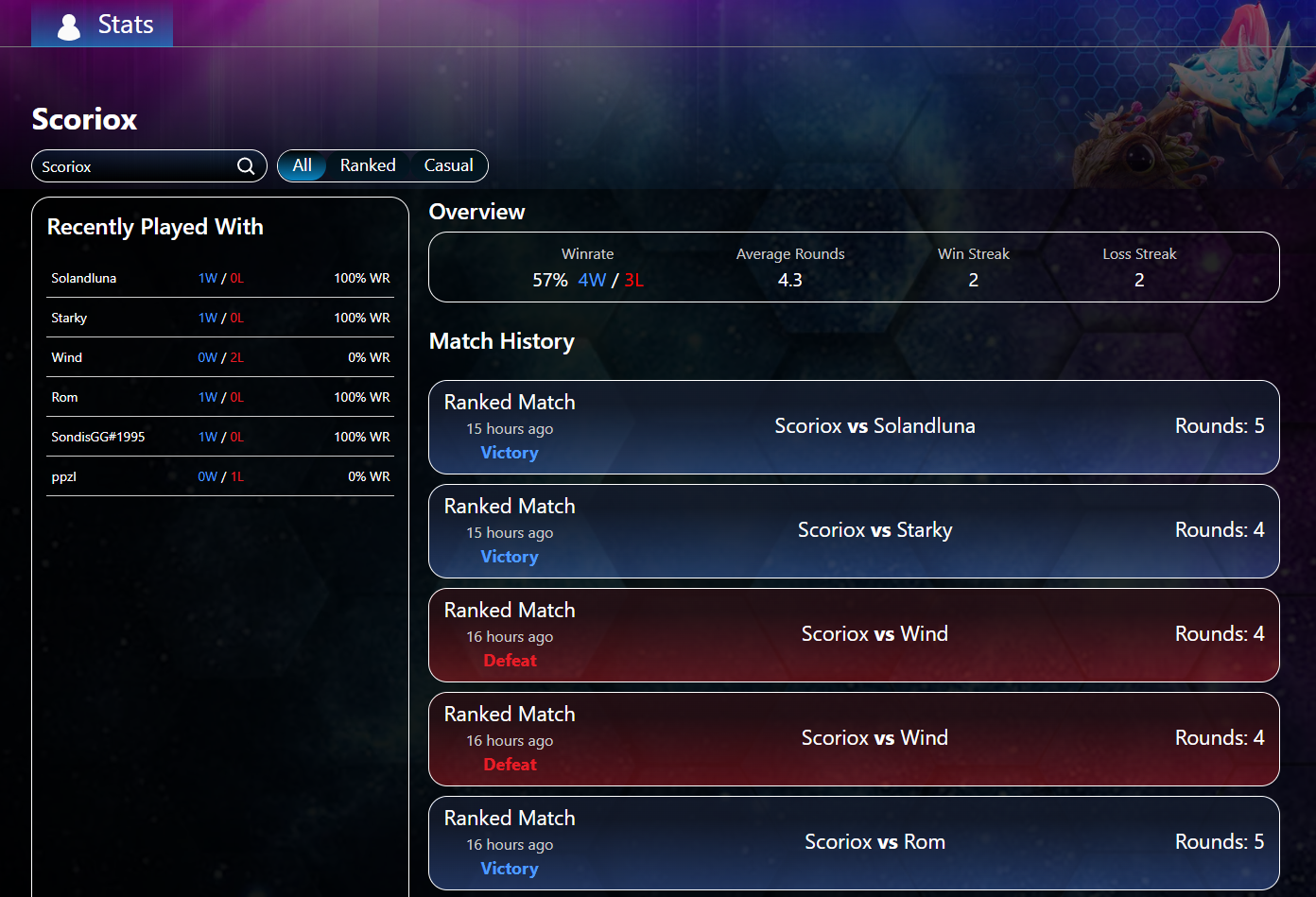Open the Scoriox vs Rom match entry
This screenshot has width=1316, height=897.
(854, 842)
